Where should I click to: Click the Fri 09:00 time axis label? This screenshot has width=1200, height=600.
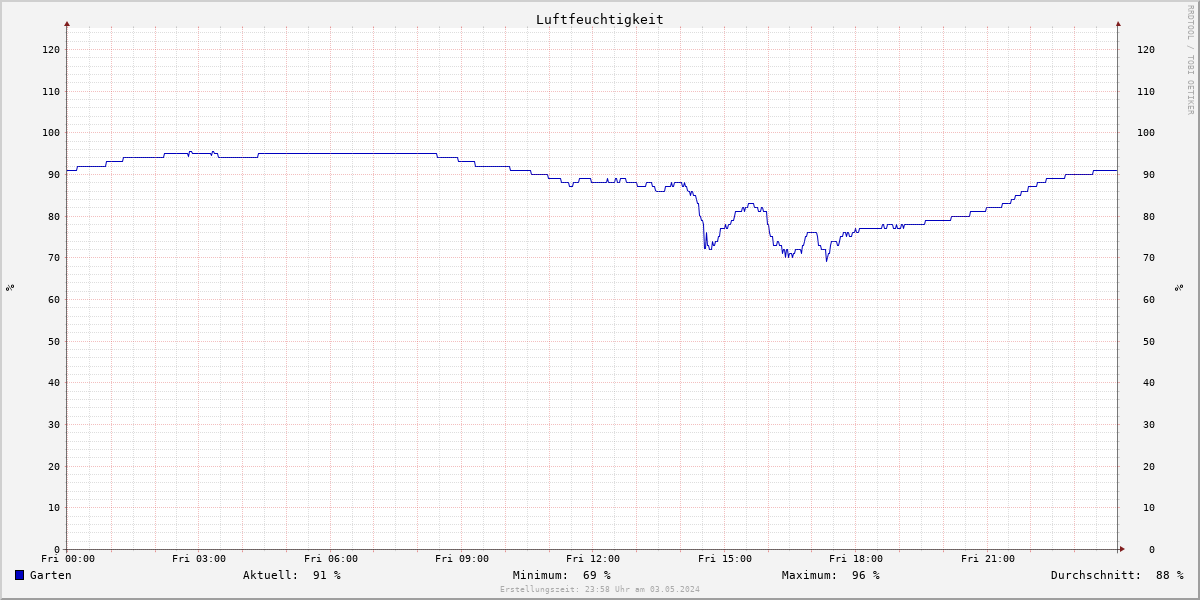pos(462,559)
